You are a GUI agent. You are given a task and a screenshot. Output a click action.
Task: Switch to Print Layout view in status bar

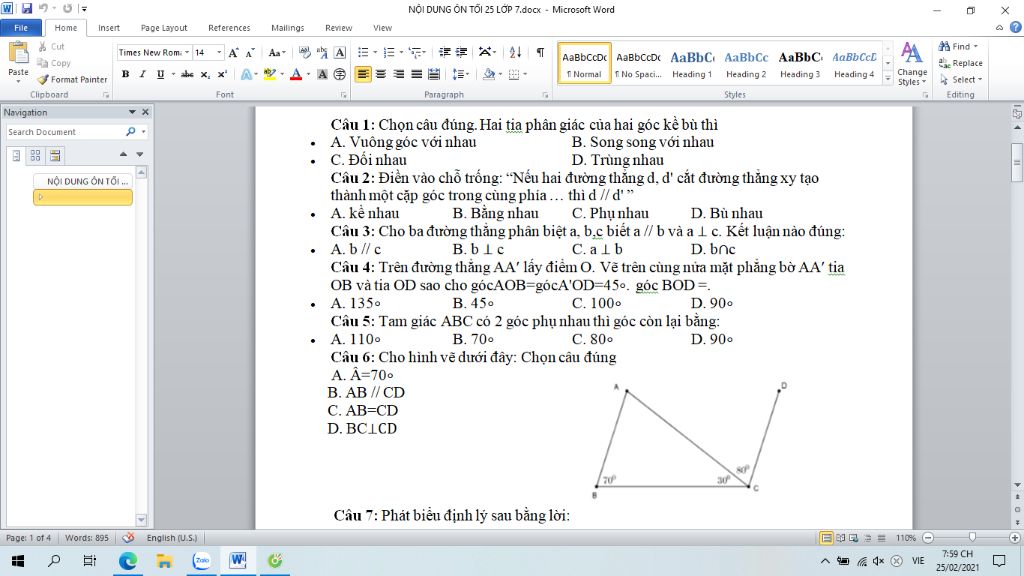tap(826, 538)
